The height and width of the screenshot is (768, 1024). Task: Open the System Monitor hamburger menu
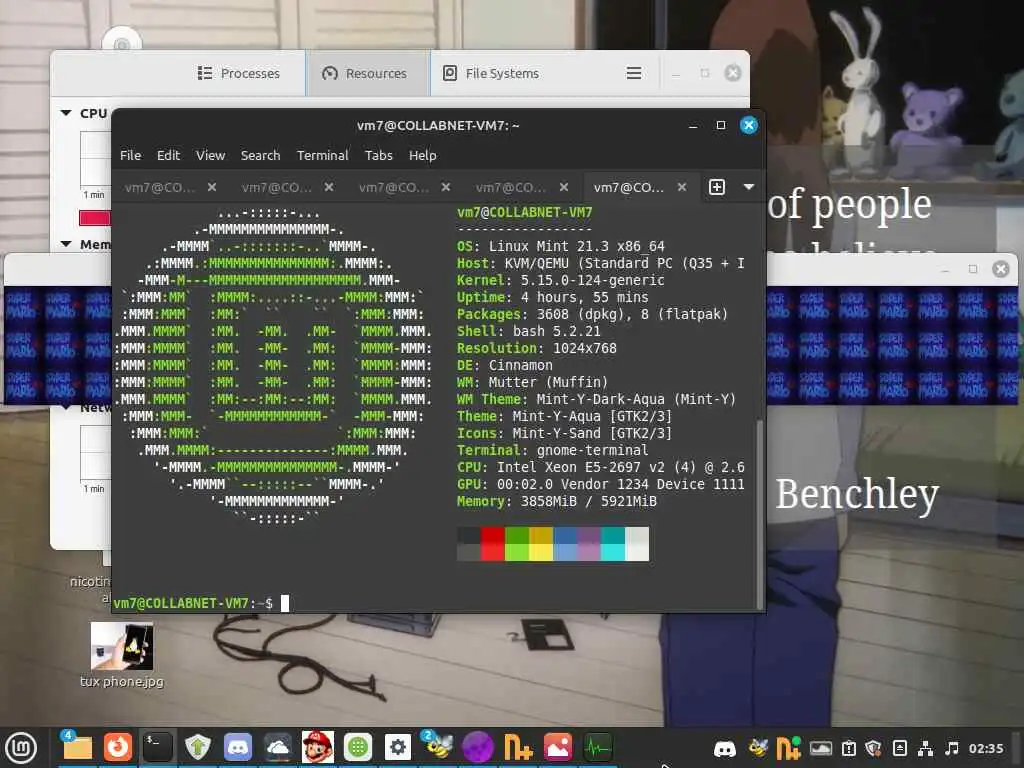pos(633,73)
